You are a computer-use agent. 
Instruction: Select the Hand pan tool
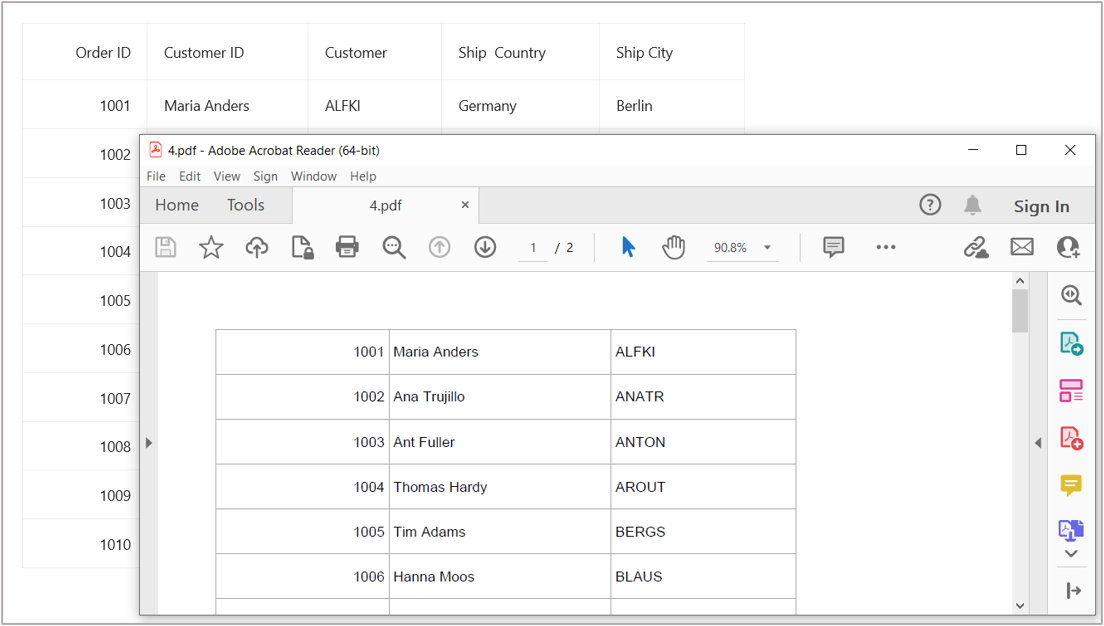674,247
